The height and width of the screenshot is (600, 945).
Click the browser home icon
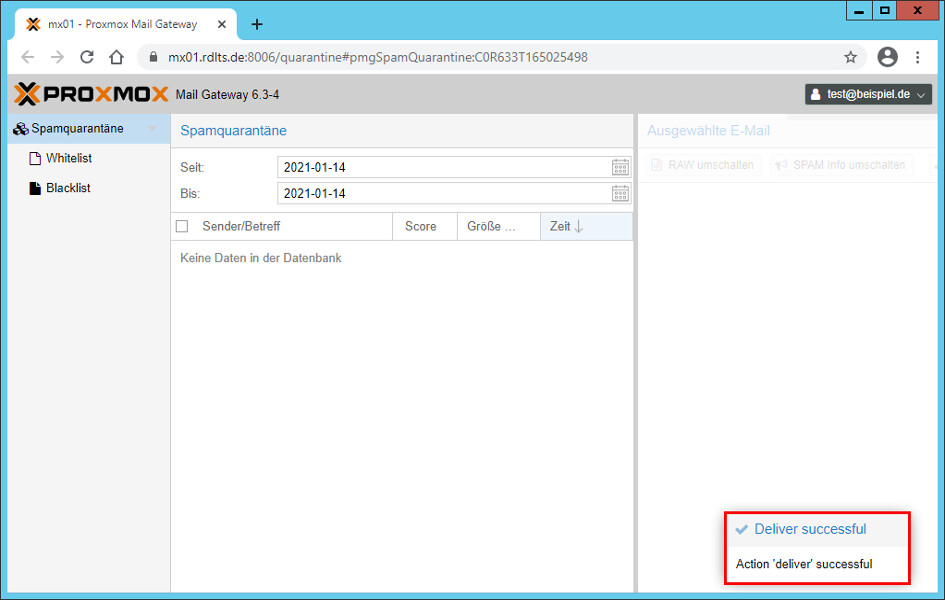[116, 57]
